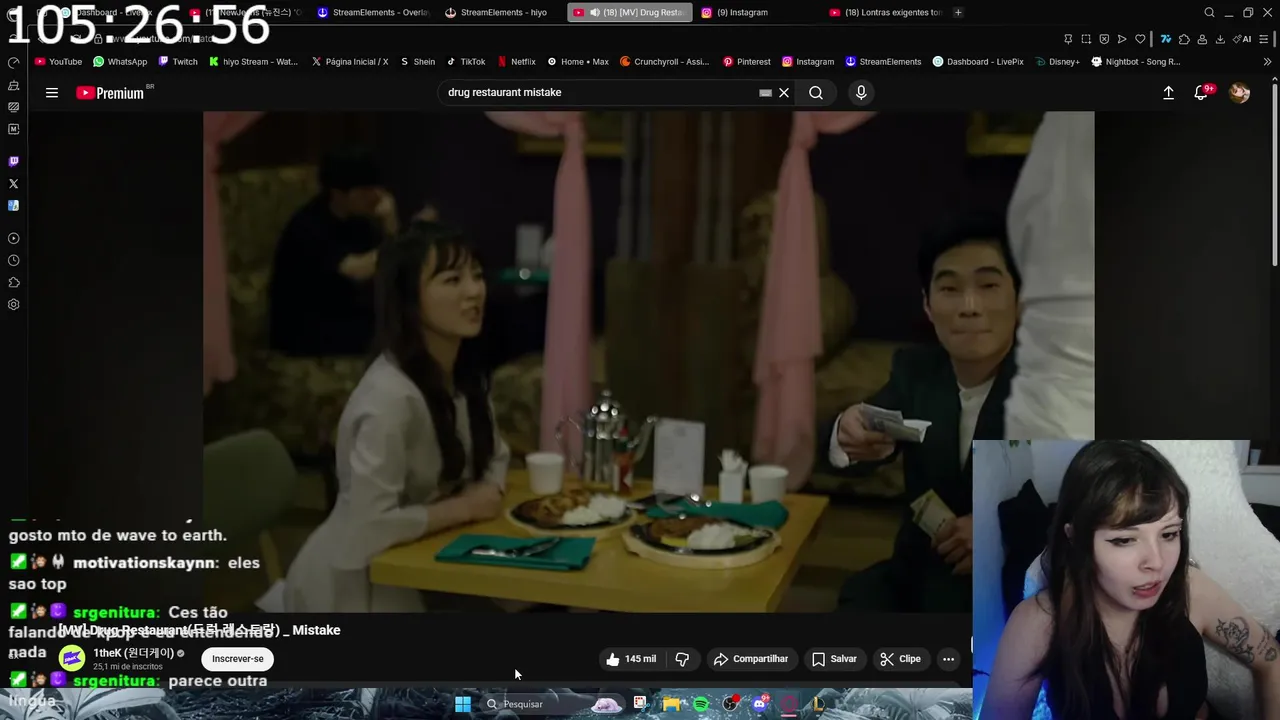Open 1theK channel avatar
Image resolution: width=1280 pixels, height=720 pixels.
click(72, 658)
